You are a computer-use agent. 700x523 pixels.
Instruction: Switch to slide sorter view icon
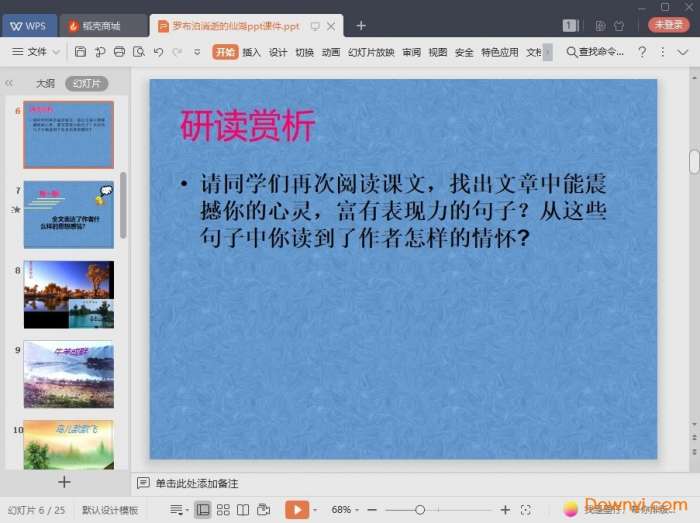[223, 510]
